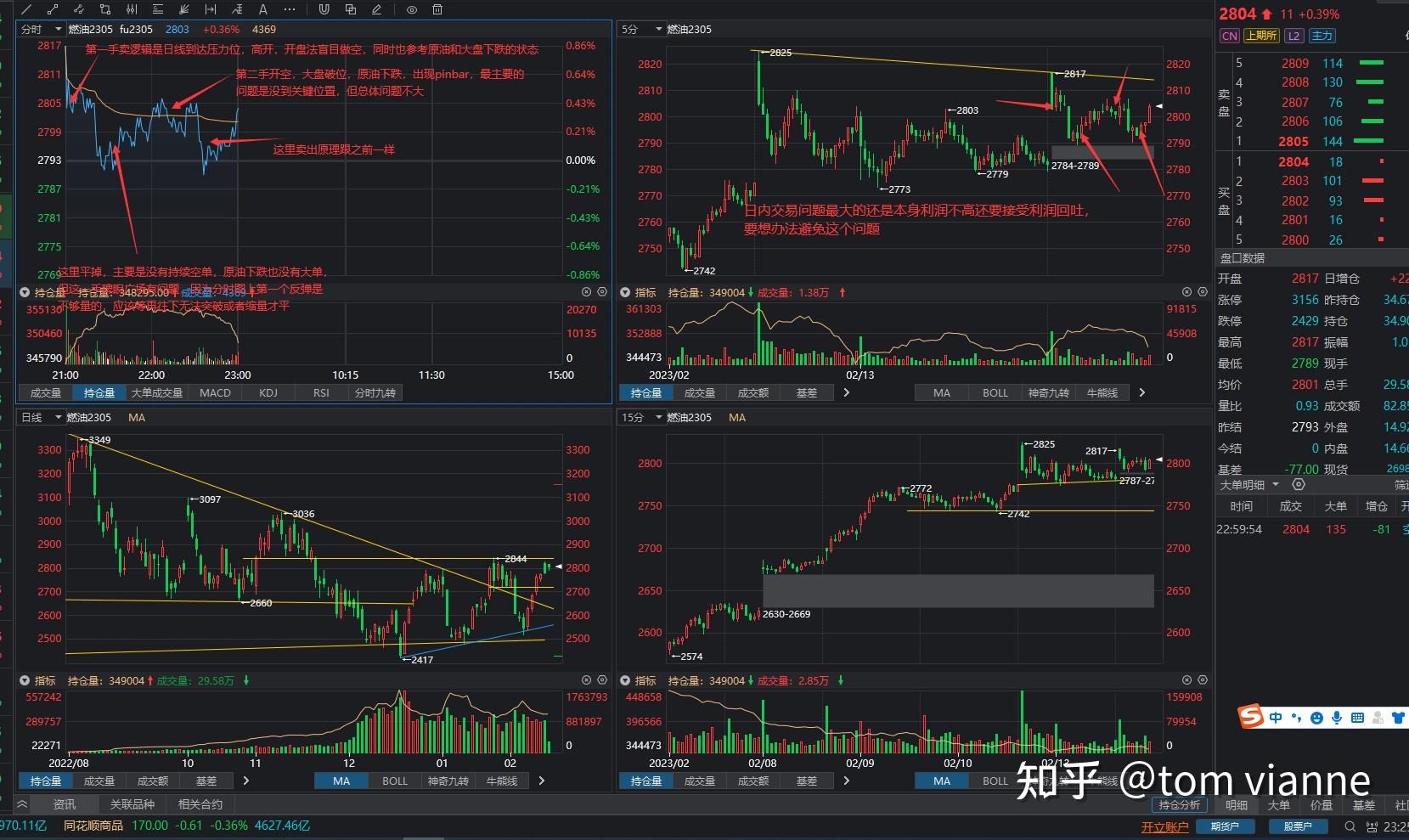Switch to the MACD indicator tab
1409x840 pixels.
pos(215,392)
